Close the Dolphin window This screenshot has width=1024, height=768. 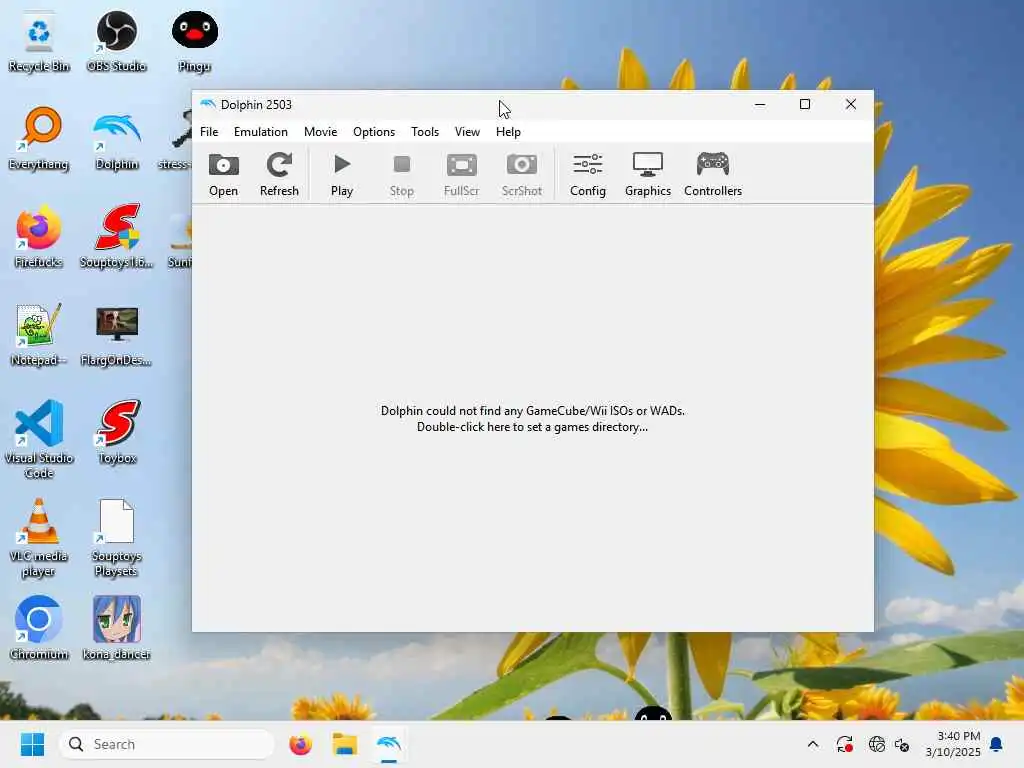tap(851, 104)
